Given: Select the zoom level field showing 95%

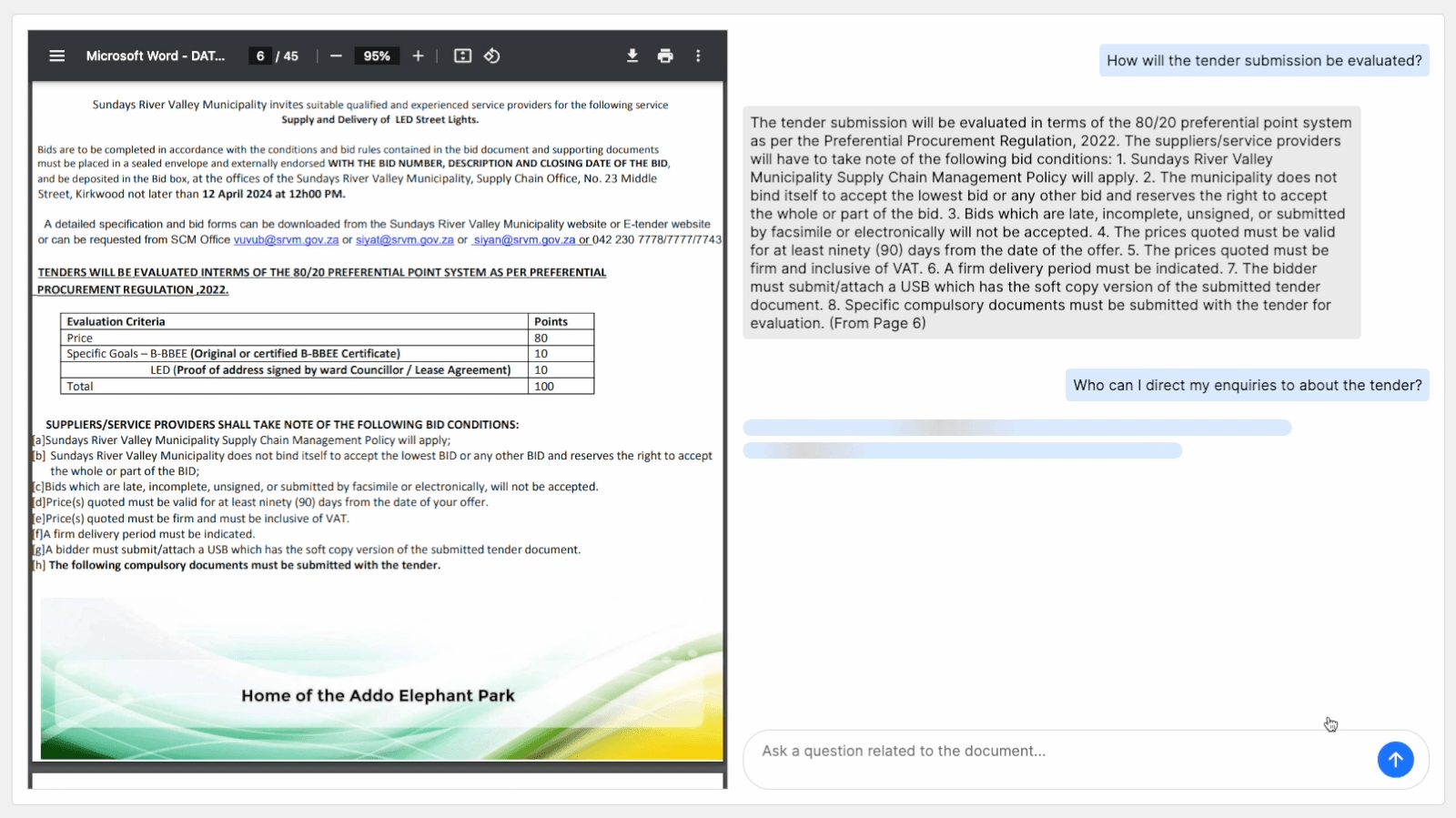Looking at the screenshot, I should click(377, 56).
